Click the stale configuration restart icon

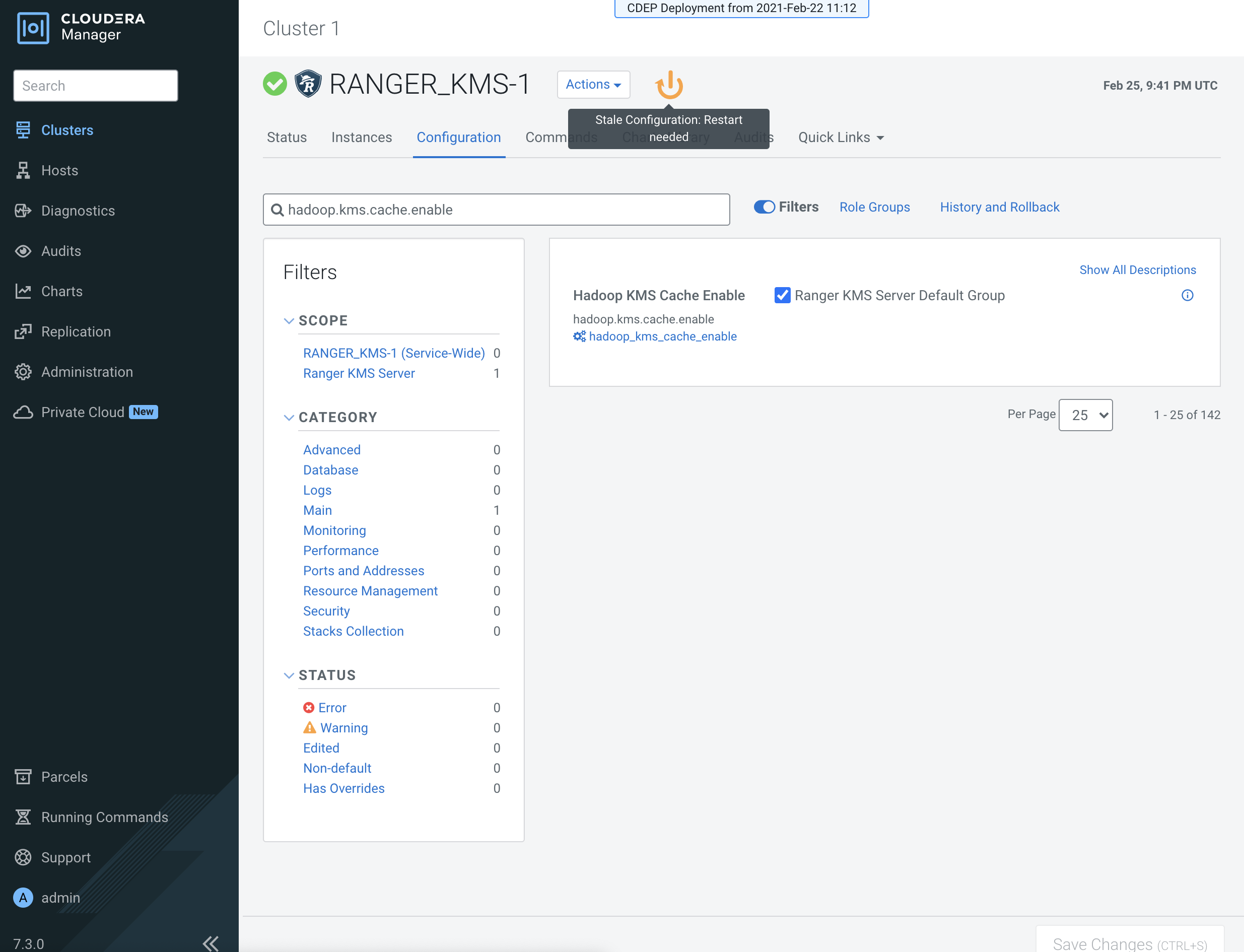[x=669, y=85]
